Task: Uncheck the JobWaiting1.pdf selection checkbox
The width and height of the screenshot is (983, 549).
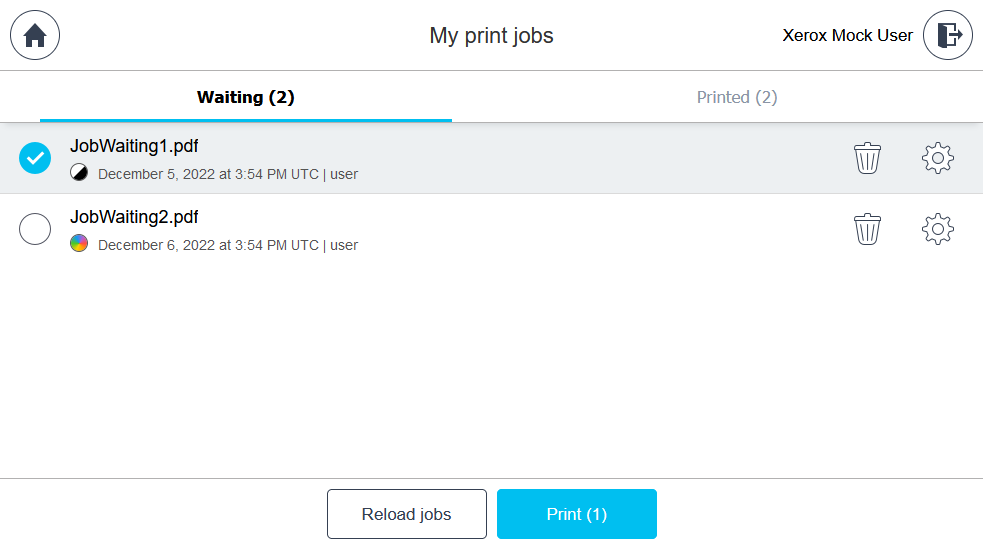Action: [x=35, y=158]
